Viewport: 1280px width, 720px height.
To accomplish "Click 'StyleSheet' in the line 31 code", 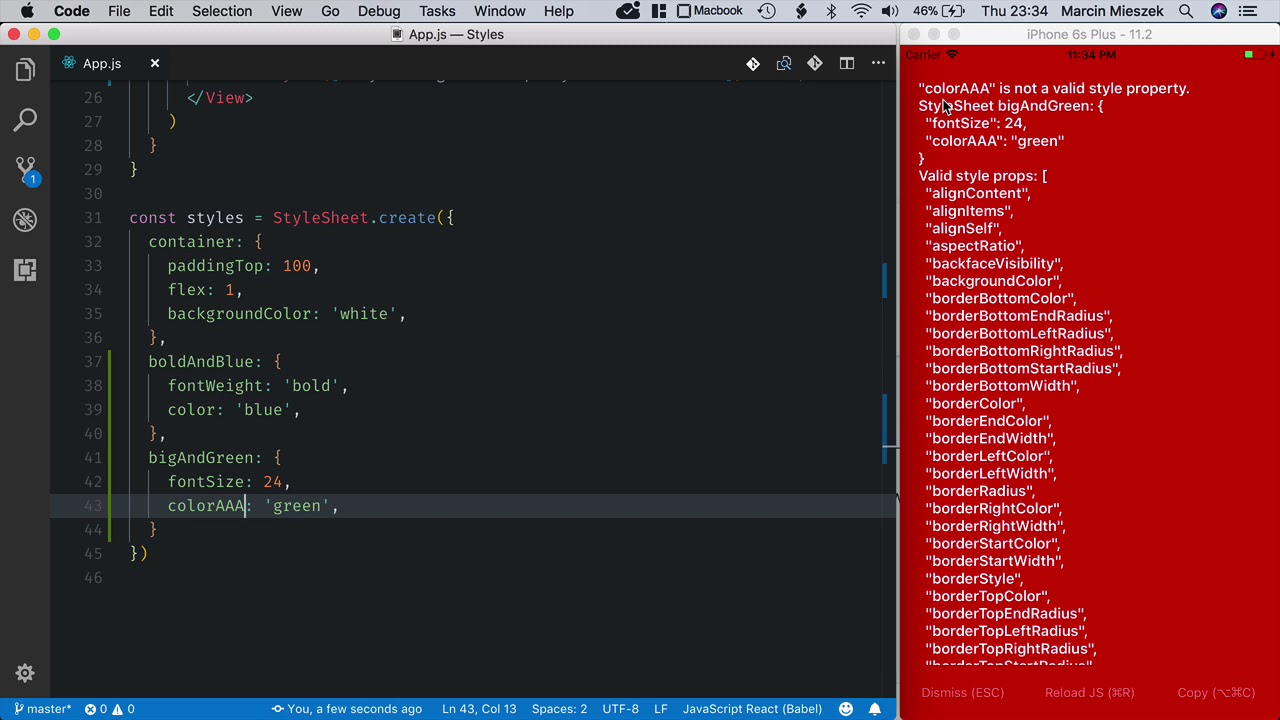I will click(320, 218).
